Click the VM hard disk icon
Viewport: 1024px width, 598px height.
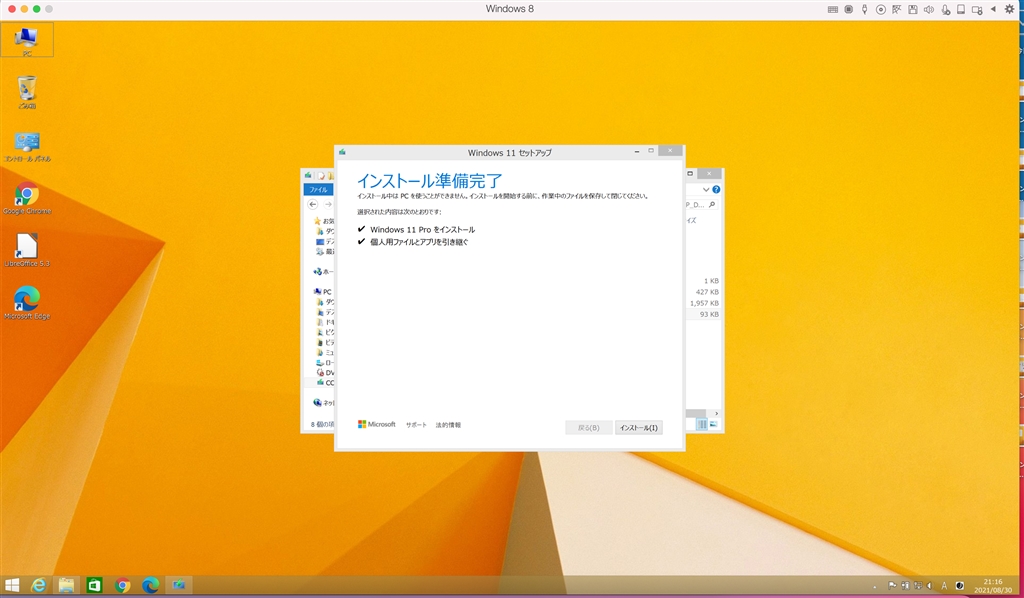961,9
